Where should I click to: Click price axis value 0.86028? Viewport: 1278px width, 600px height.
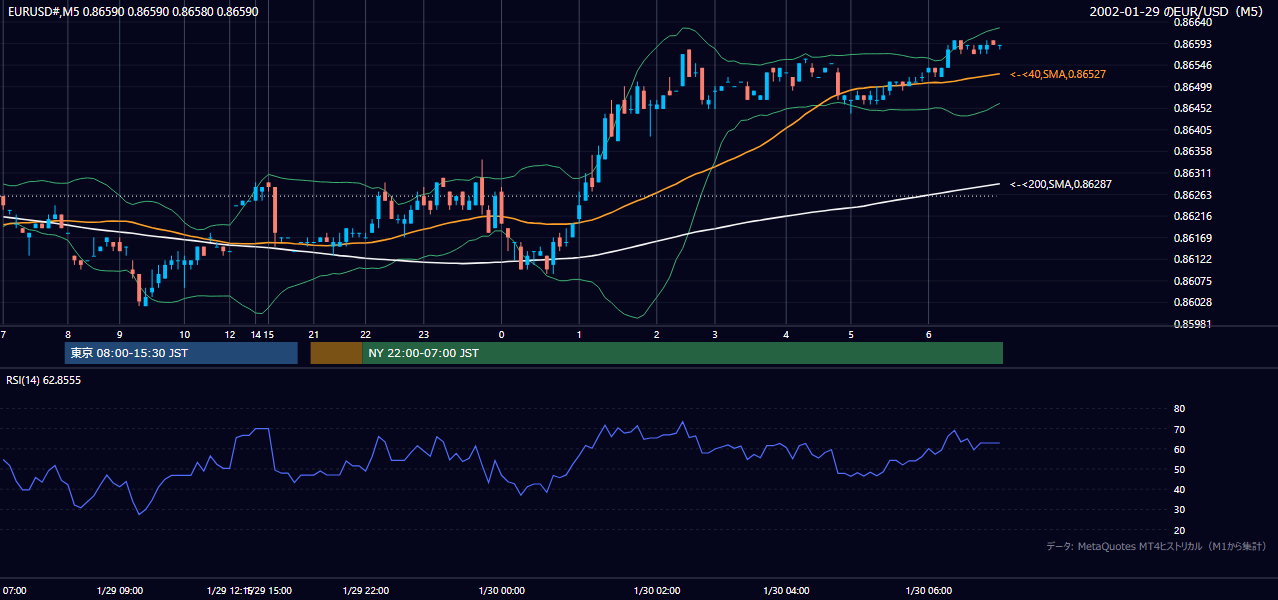pyautogui.click(x=1191, y=302)
